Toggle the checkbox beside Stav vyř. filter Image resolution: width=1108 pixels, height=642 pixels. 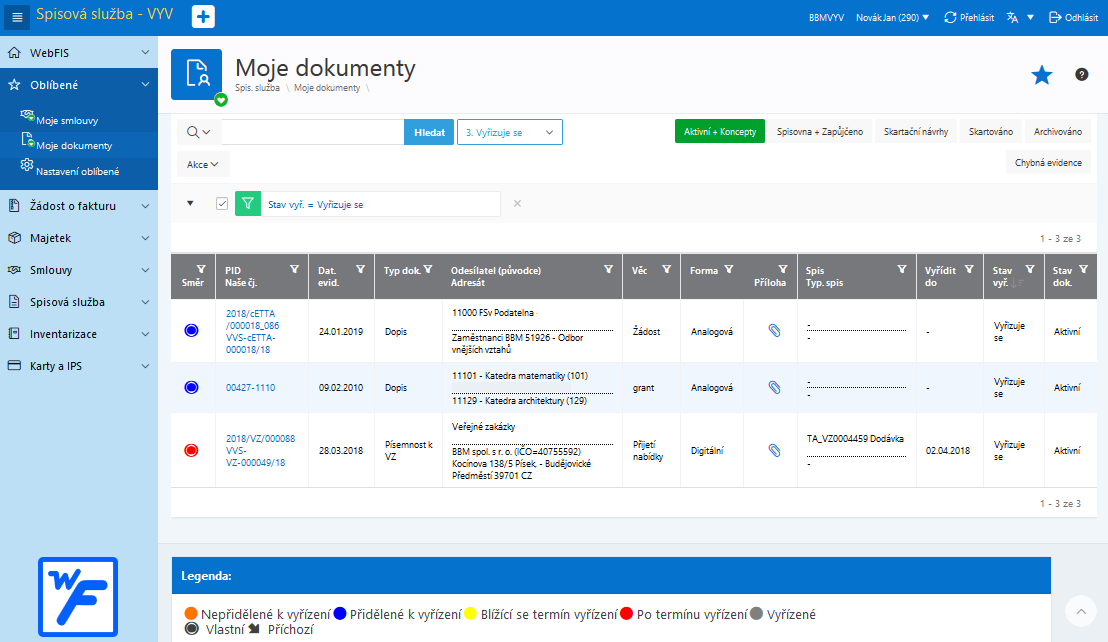point(222,203)
